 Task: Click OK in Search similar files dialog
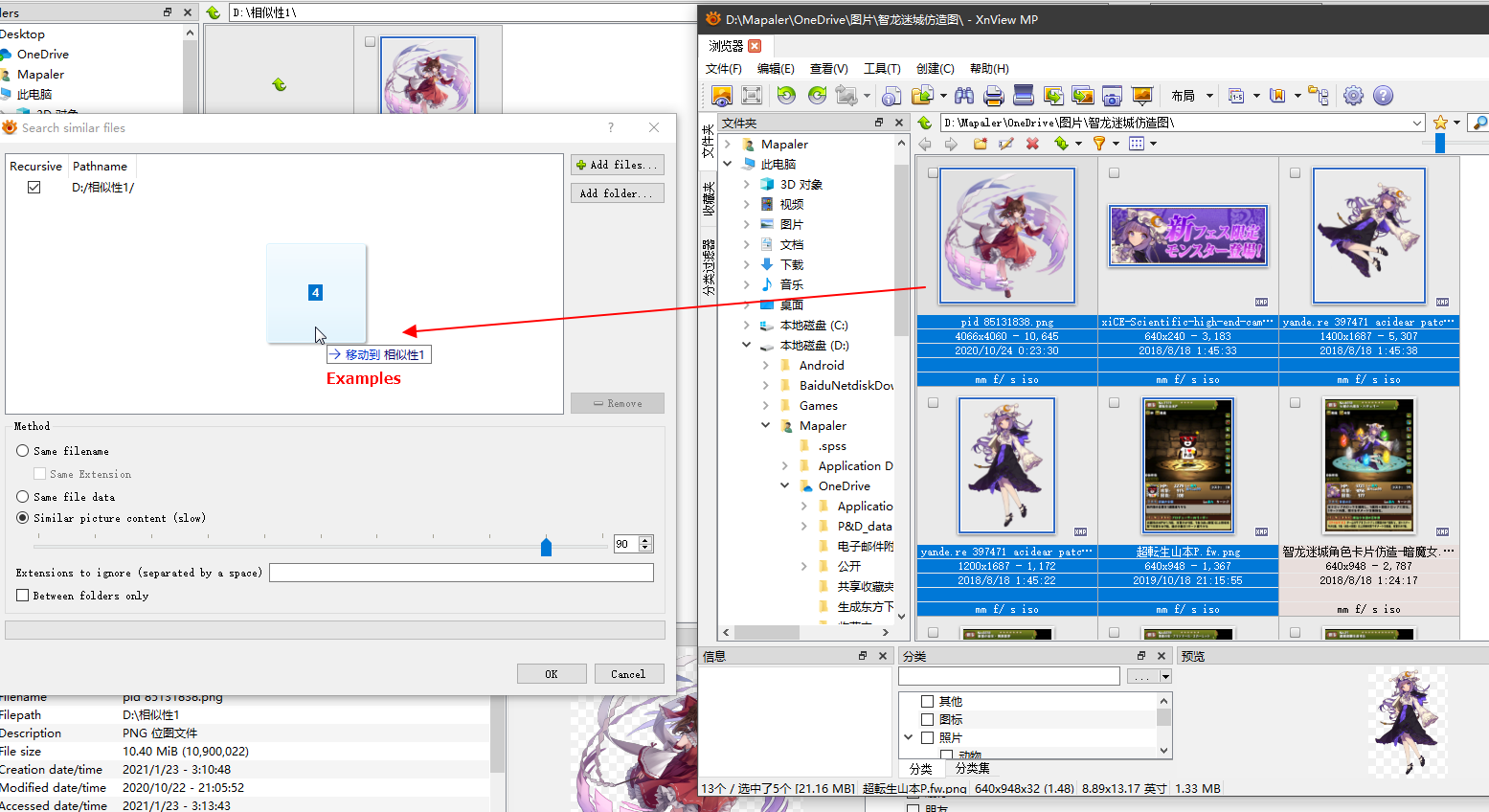pos(552,674)
